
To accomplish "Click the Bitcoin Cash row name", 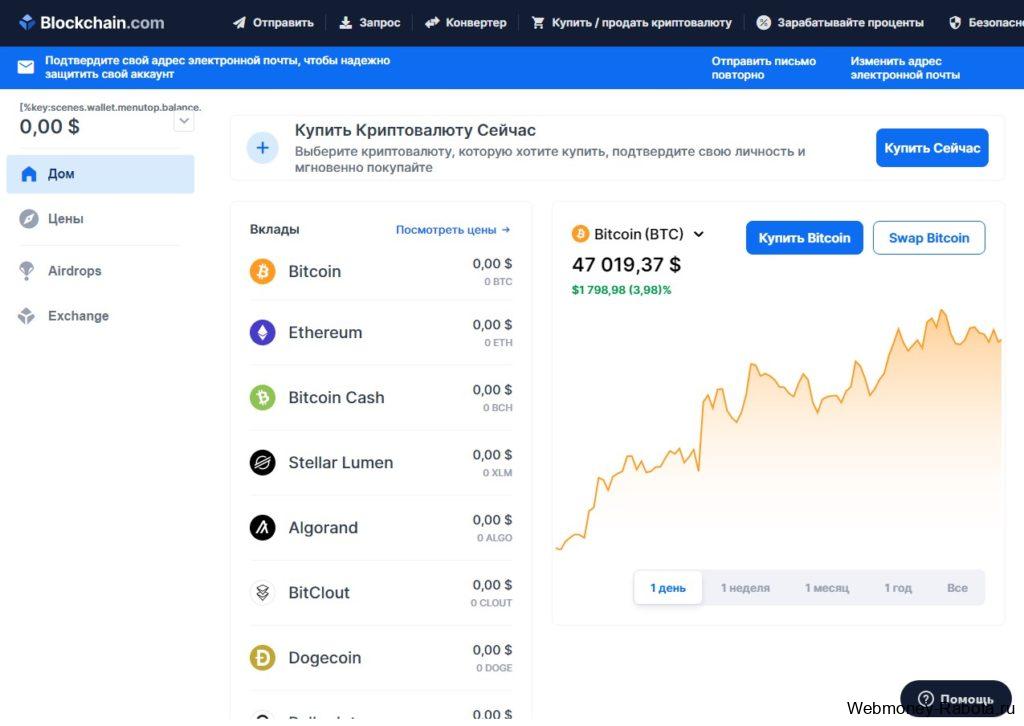I will click(336, 397).
